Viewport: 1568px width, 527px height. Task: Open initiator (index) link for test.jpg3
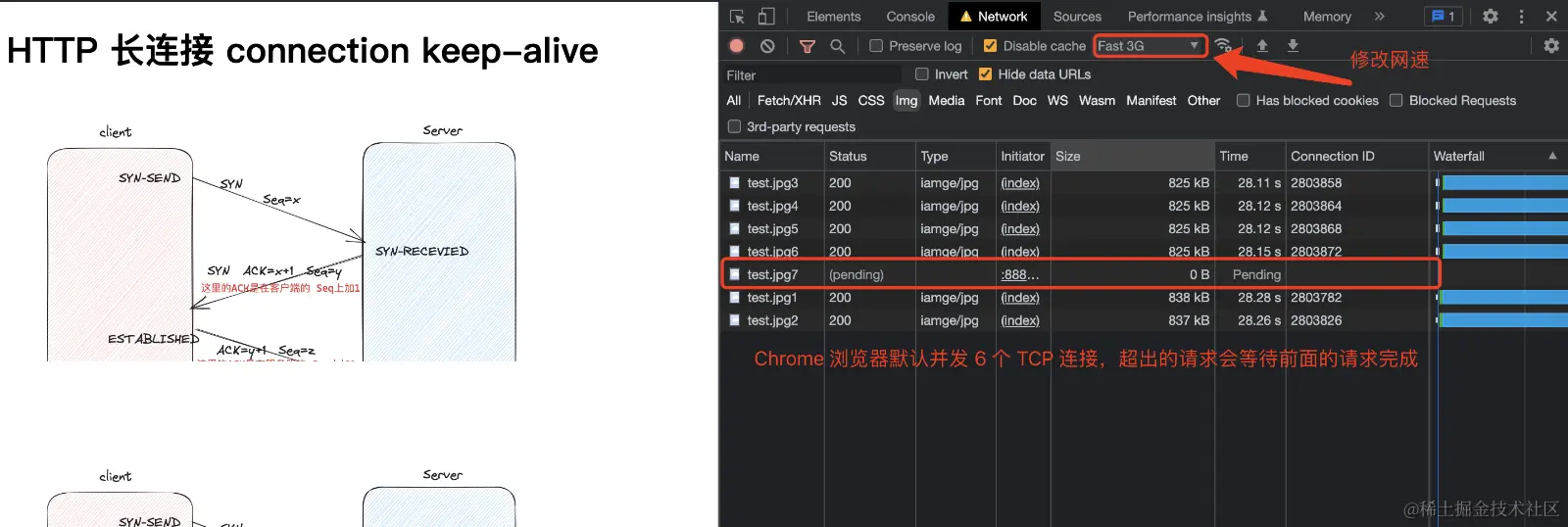[x=1020, y=183]
